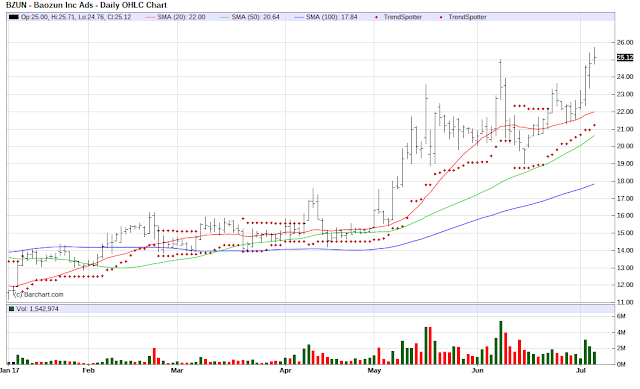Click the 4M volume axis label

621,333
